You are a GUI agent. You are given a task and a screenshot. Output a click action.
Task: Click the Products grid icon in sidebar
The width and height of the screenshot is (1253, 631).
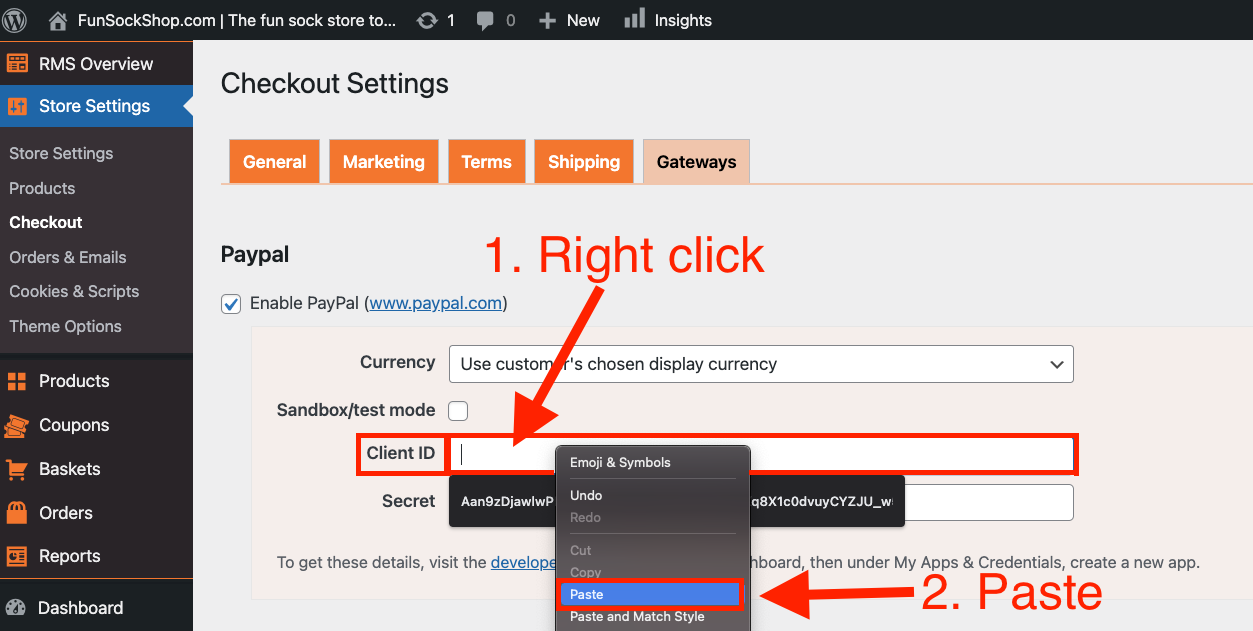point(17,381)
